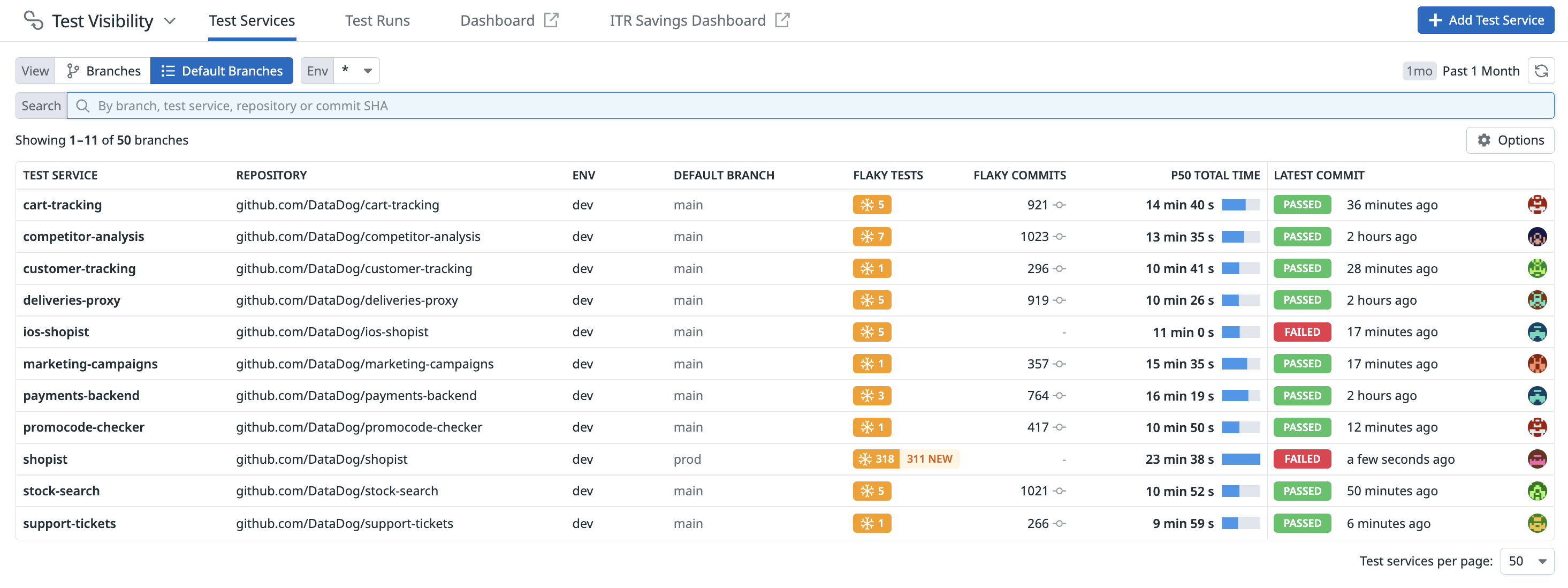Select the Default Branches view

[222, 71]
